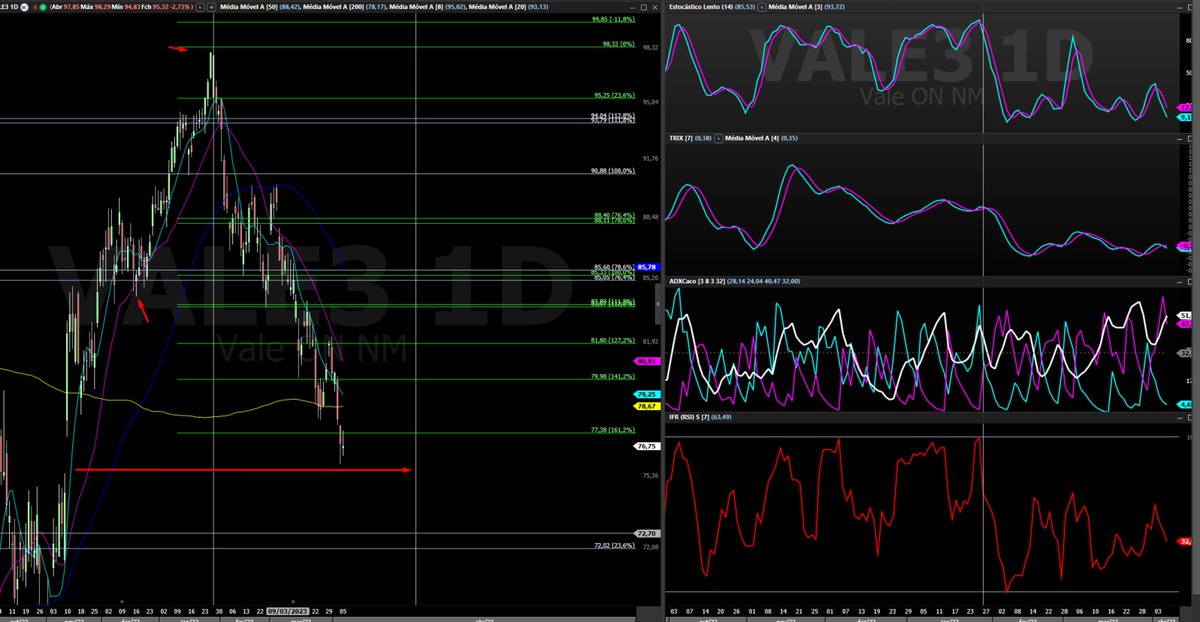Image resolution: width=1200 pixels, height=622 pixels.
Task: Select the 'Média Móvel A [200]' indicator label
Action: [335, 6]
